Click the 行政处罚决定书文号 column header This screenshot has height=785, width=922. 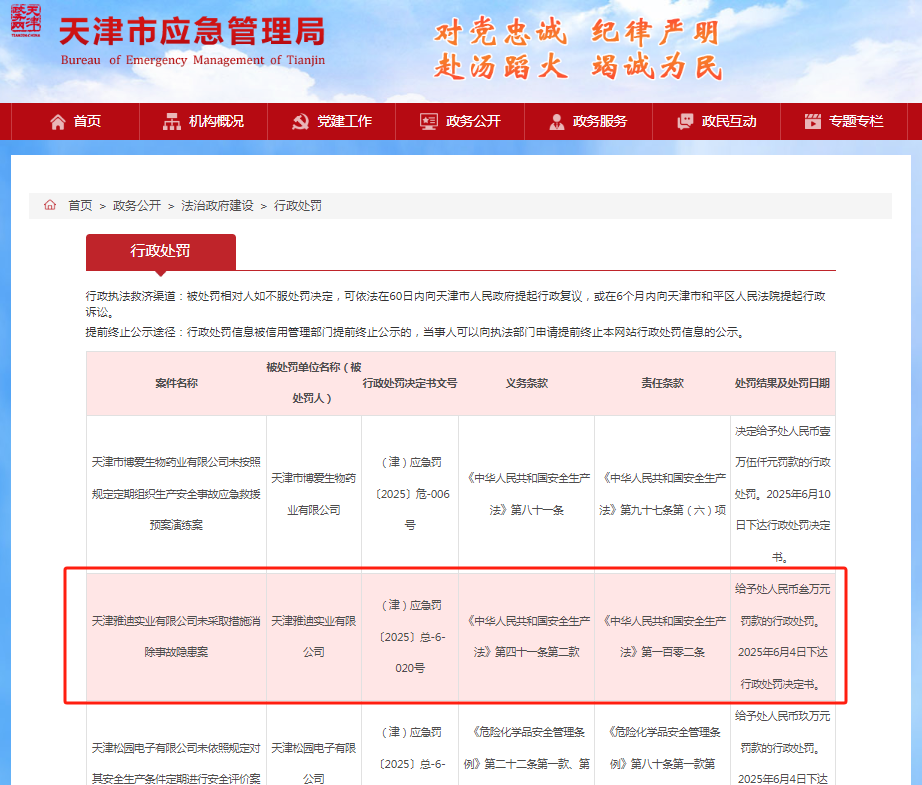410,383
